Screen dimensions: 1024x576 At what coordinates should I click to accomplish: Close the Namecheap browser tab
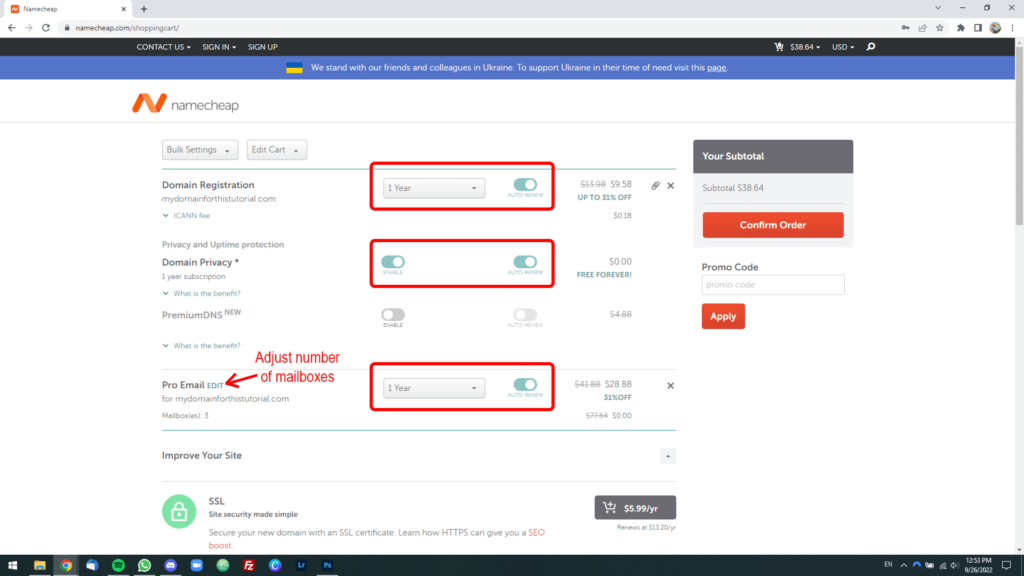tap(123, 9)
